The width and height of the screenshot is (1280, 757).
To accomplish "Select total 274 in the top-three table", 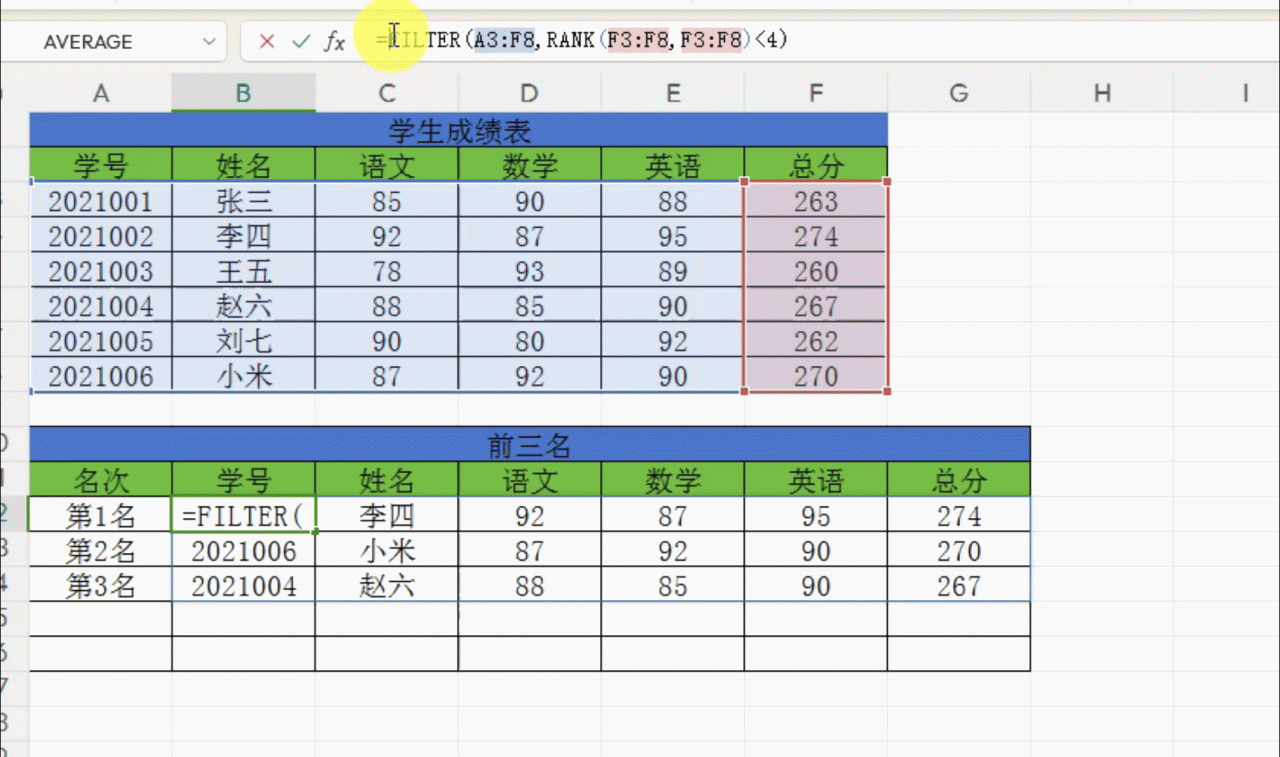I will (x=959, y=515).
